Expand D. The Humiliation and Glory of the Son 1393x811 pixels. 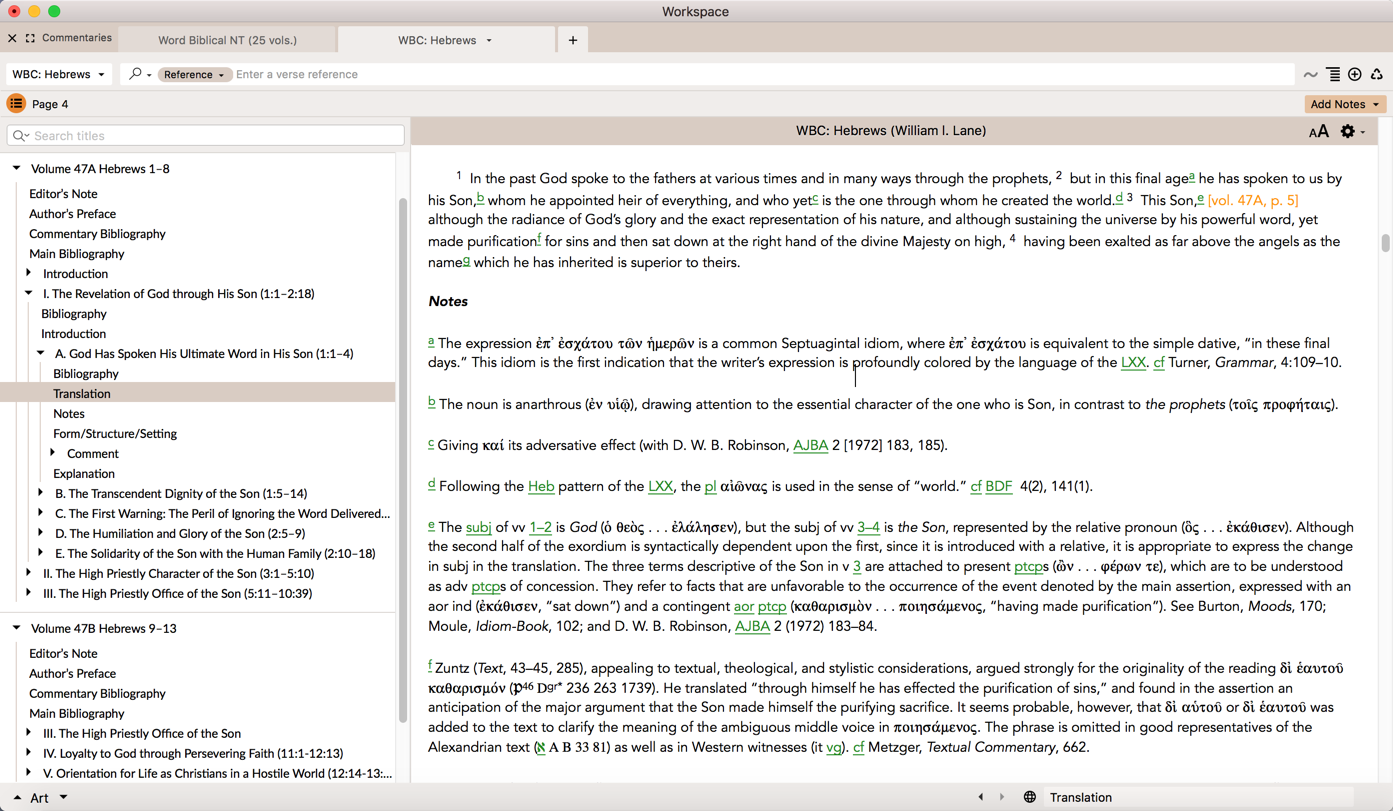tap(41, 533)
